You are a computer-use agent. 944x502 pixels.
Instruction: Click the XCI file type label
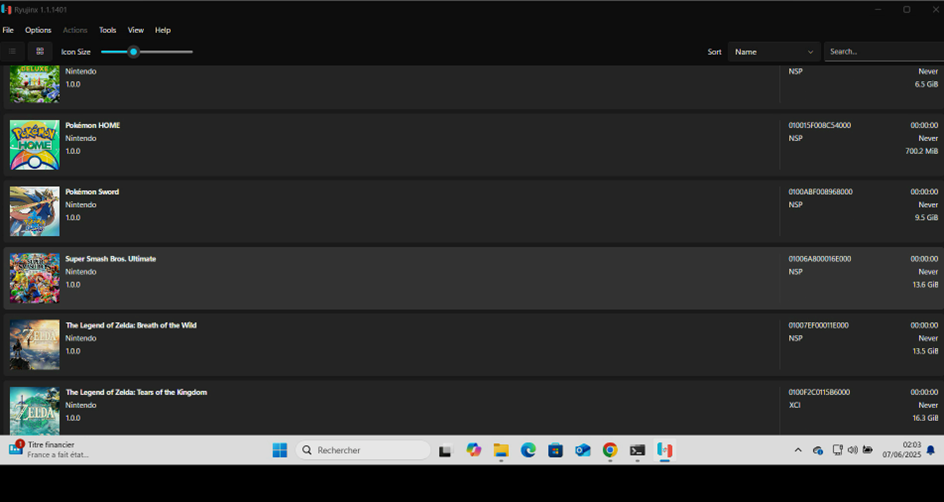[795, 405]
